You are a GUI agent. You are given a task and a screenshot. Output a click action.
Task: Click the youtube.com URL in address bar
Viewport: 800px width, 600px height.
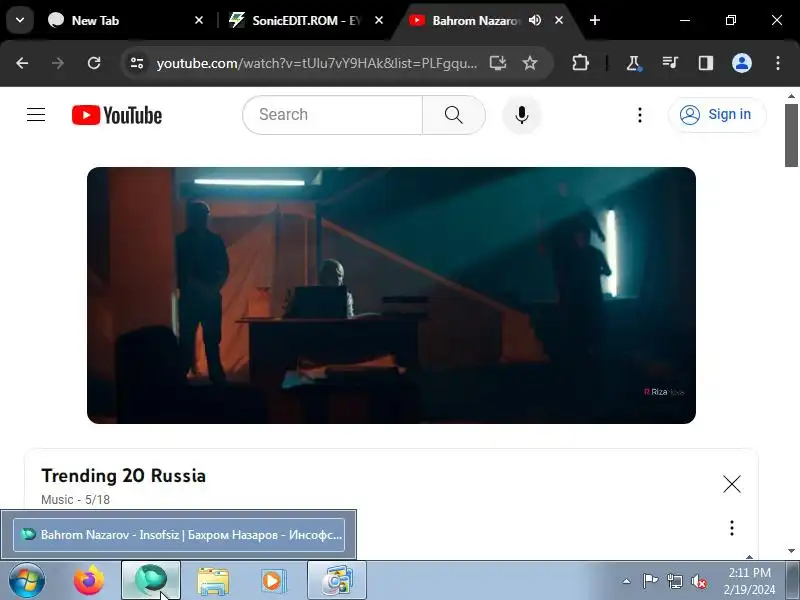(x=317, y=63)
